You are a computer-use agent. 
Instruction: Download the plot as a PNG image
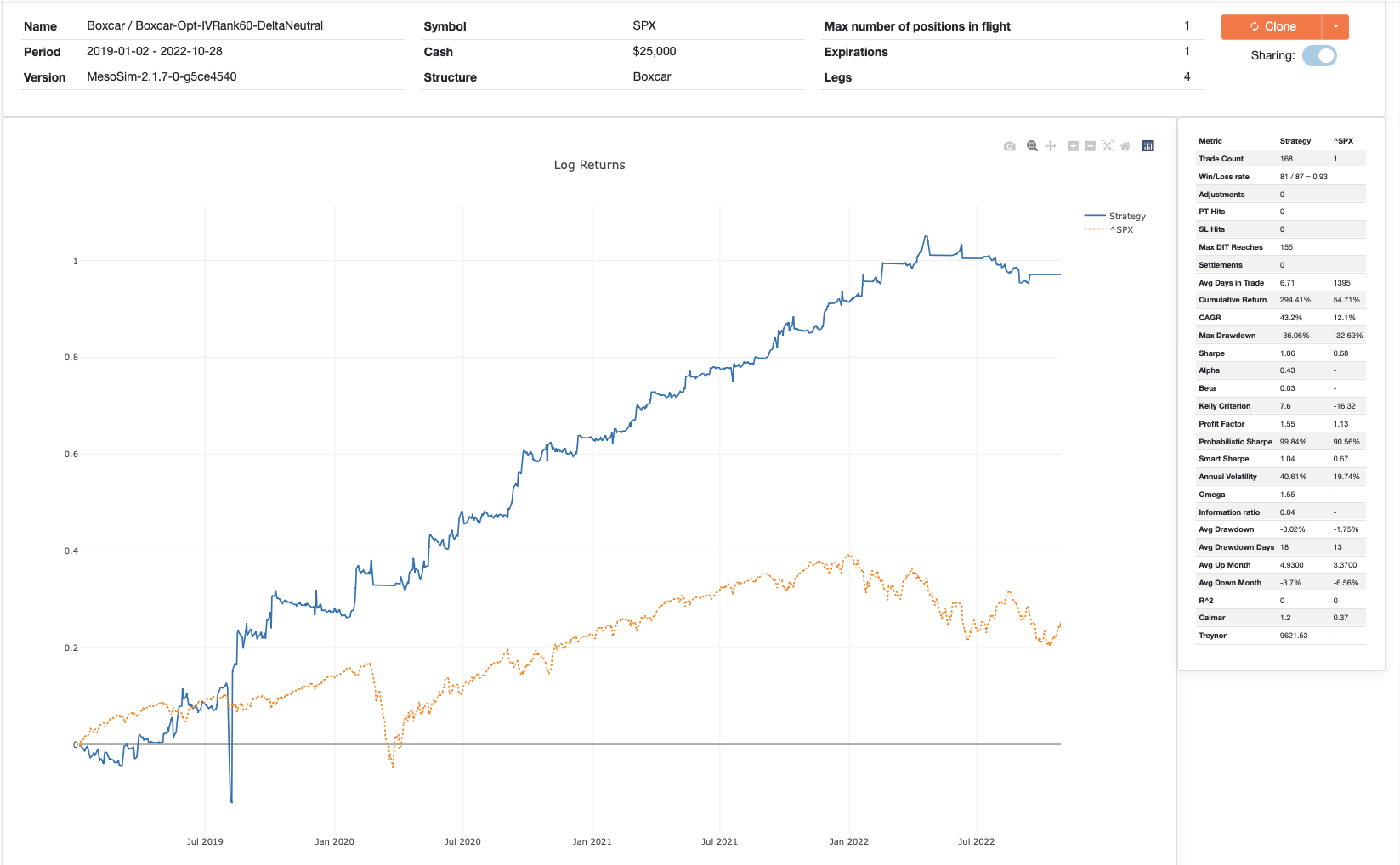click(x=1010, y=145)
